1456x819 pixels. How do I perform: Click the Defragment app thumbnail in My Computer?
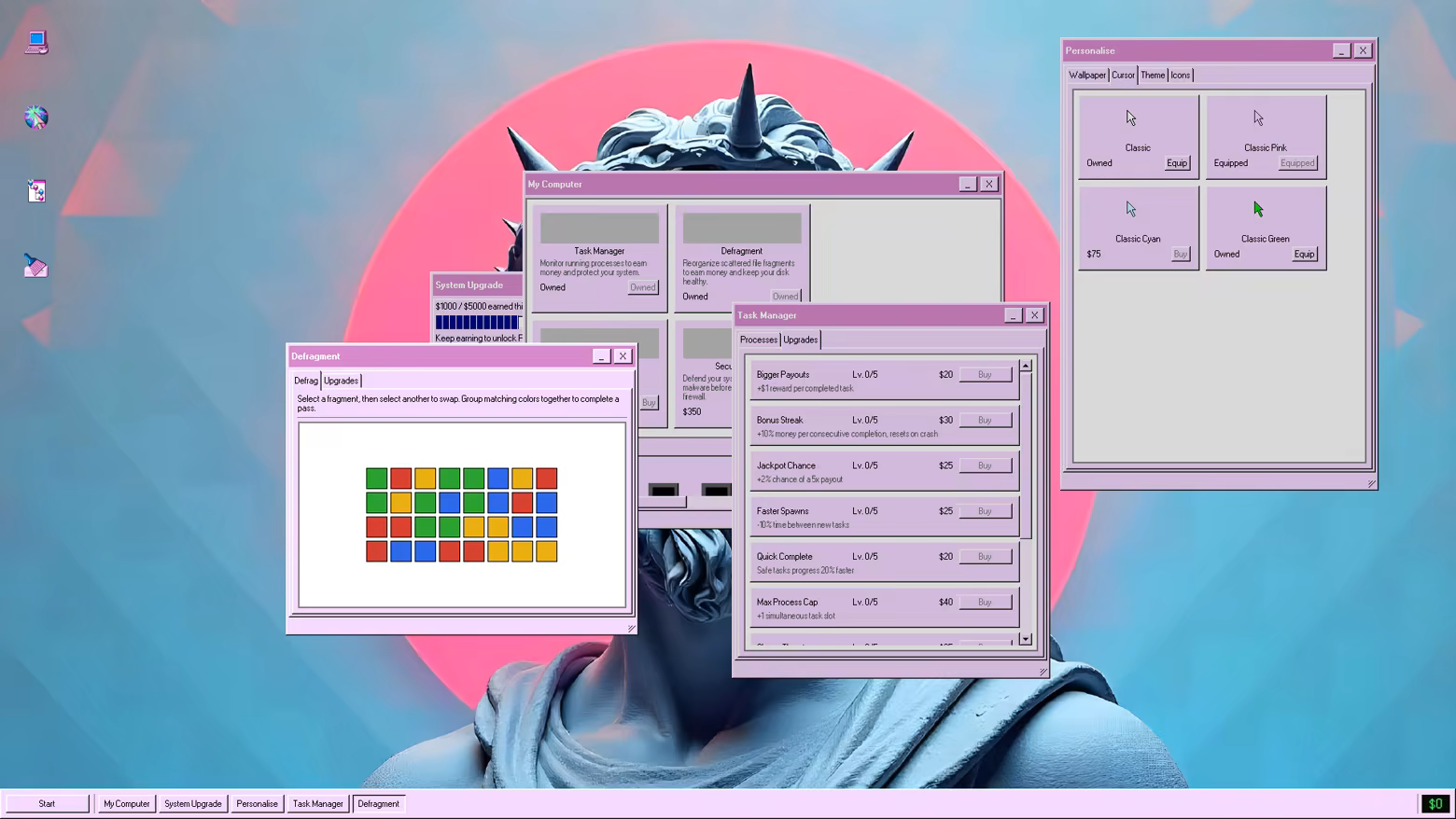[742, 228]
